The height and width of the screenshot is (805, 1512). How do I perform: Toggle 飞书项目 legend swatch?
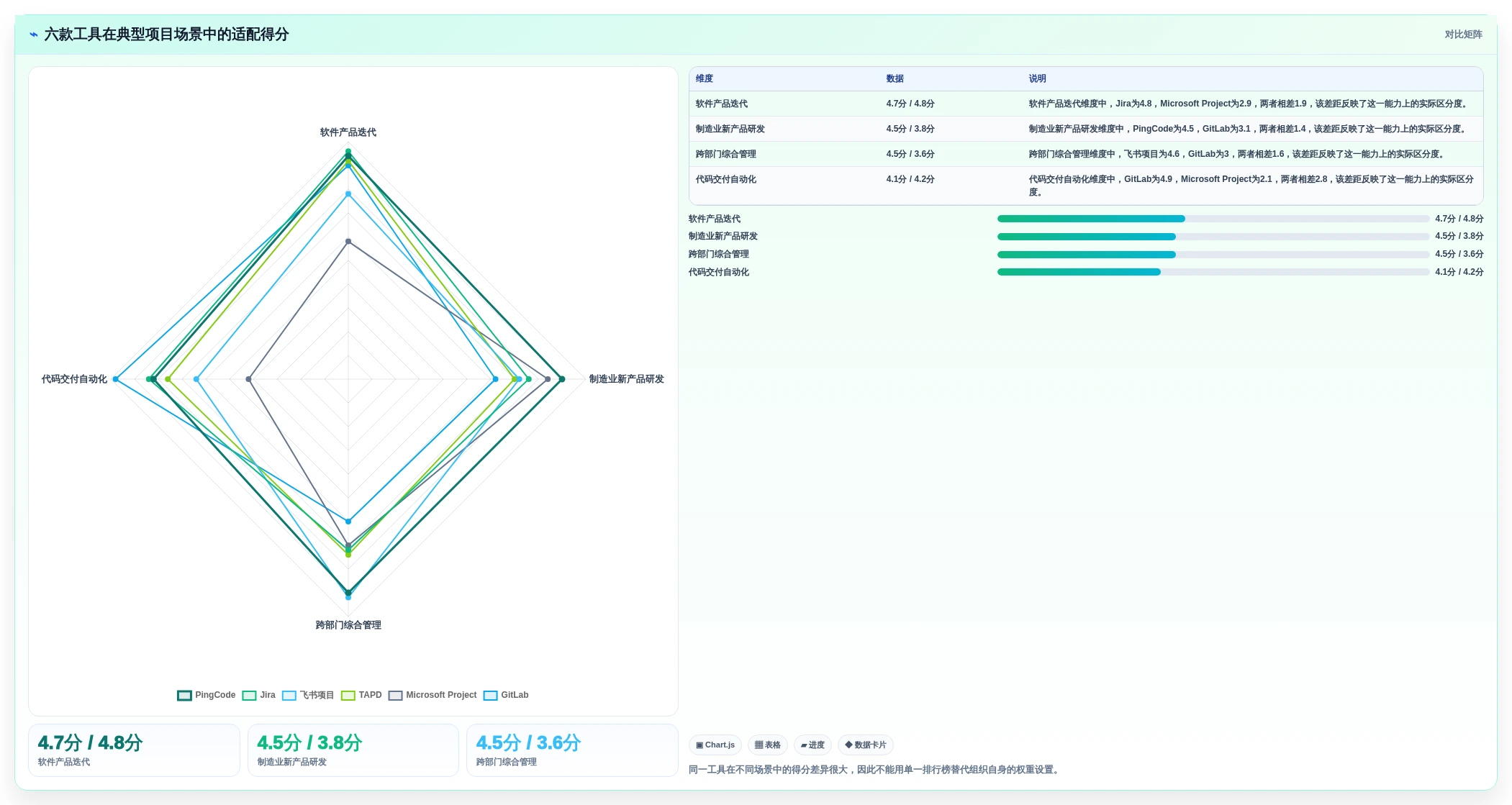[x=289, y=695]
